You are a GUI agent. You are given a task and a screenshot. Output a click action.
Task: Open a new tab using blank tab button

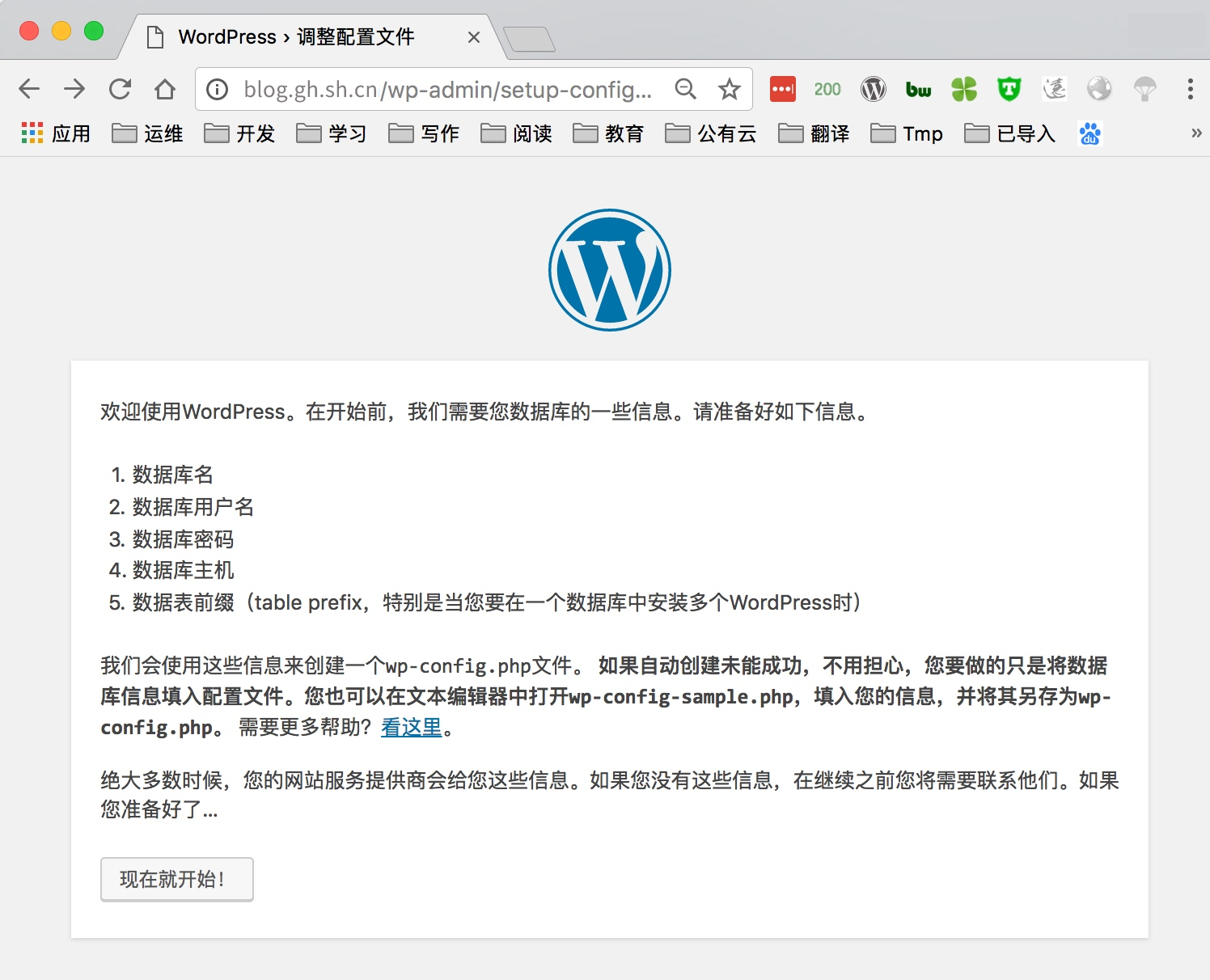(x=529, y=39)
